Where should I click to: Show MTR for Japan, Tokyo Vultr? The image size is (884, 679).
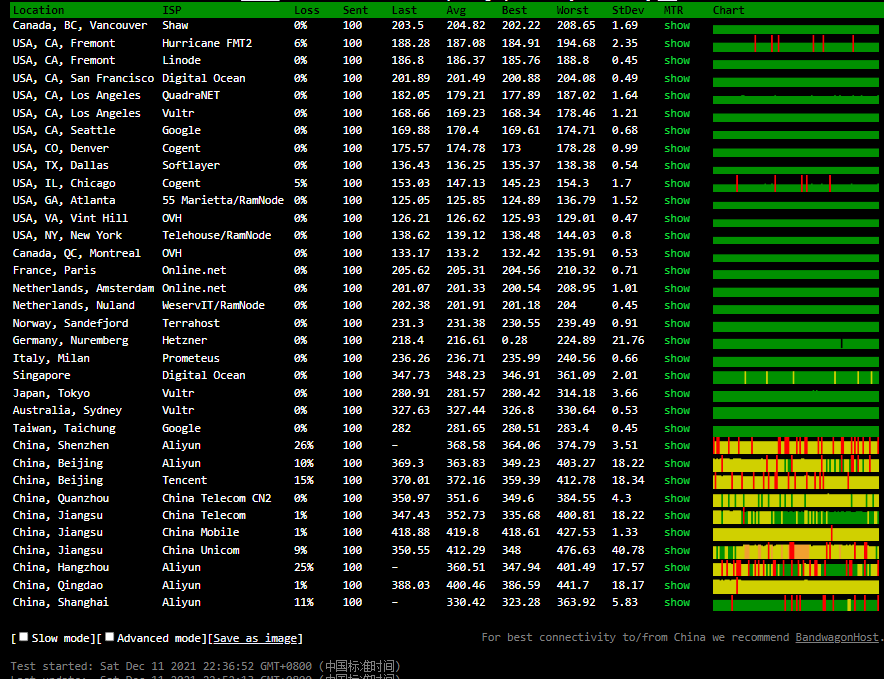click(677, 393)
